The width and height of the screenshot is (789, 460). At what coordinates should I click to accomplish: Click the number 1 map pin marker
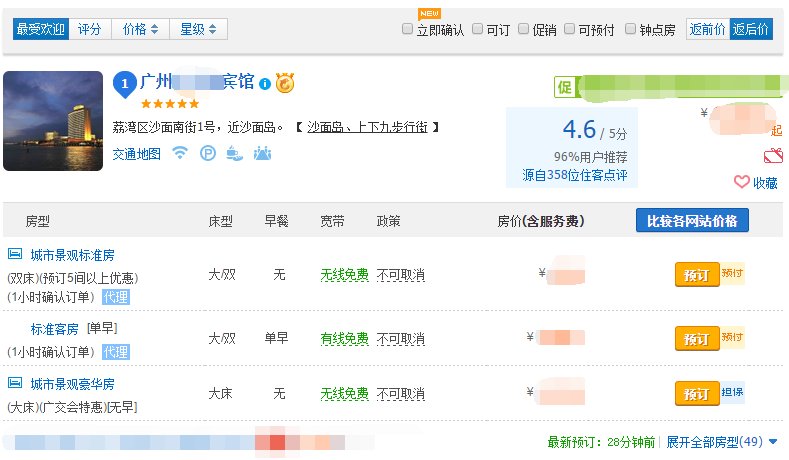coord(125,85)
